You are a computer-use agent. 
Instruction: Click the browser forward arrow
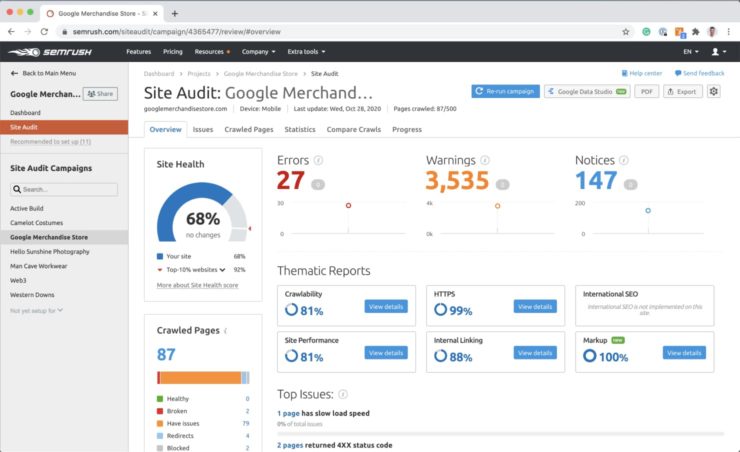(x=28, y=32)
